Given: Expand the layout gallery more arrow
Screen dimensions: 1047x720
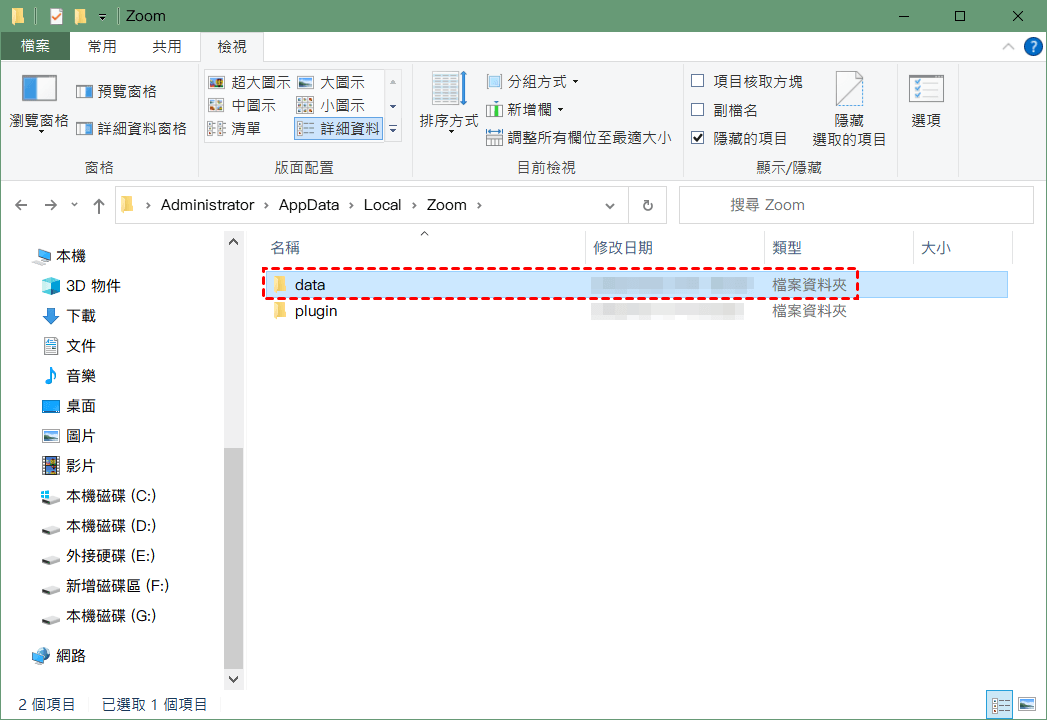Looking at the screenshot, I should coord(393,129).
